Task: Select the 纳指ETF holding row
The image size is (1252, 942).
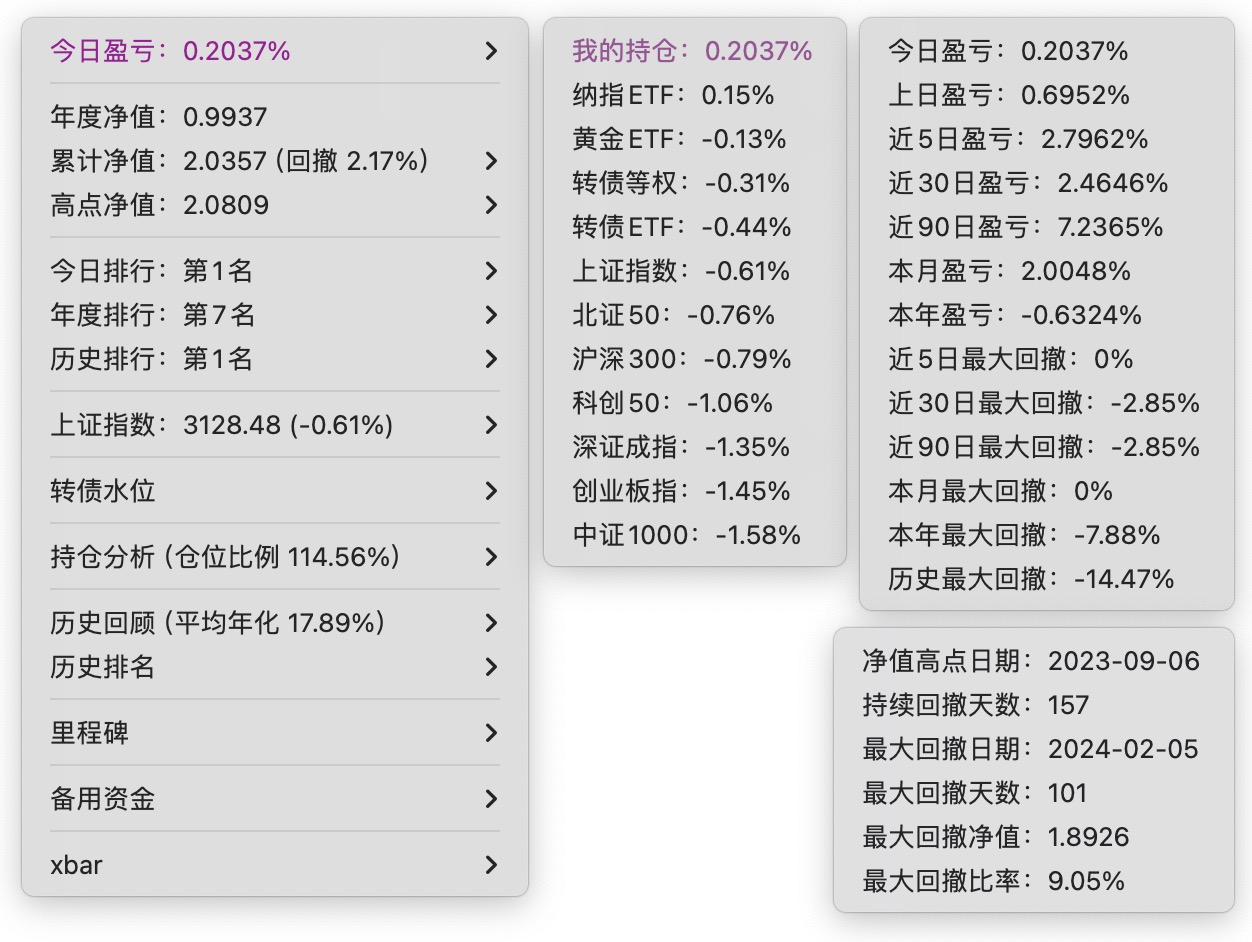Action: tap(673, 95)
